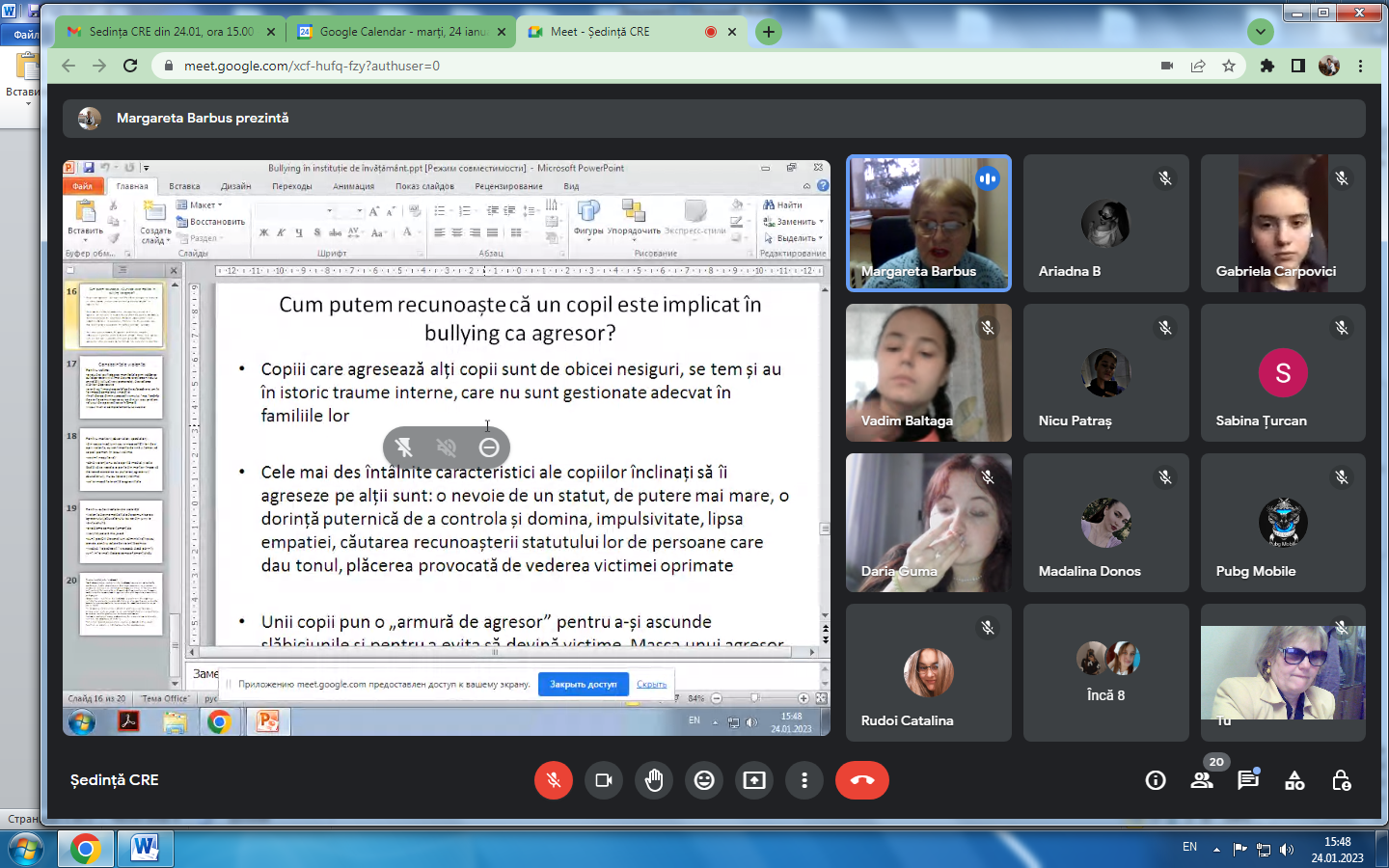1389x868 pixels.
Task: Open the activities panel
Action: click(x=1294, y=780)
